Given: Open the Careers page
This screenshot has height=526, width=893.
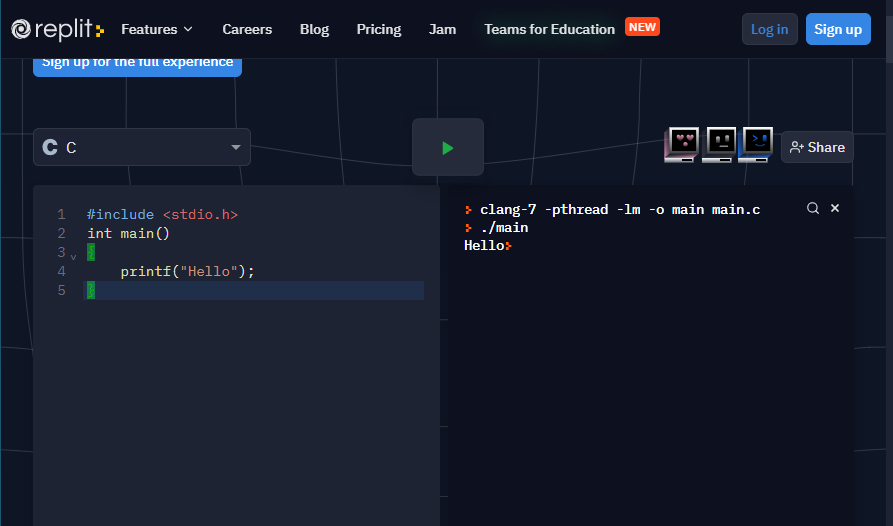Looking at the screenshot, I should (247, 29).
